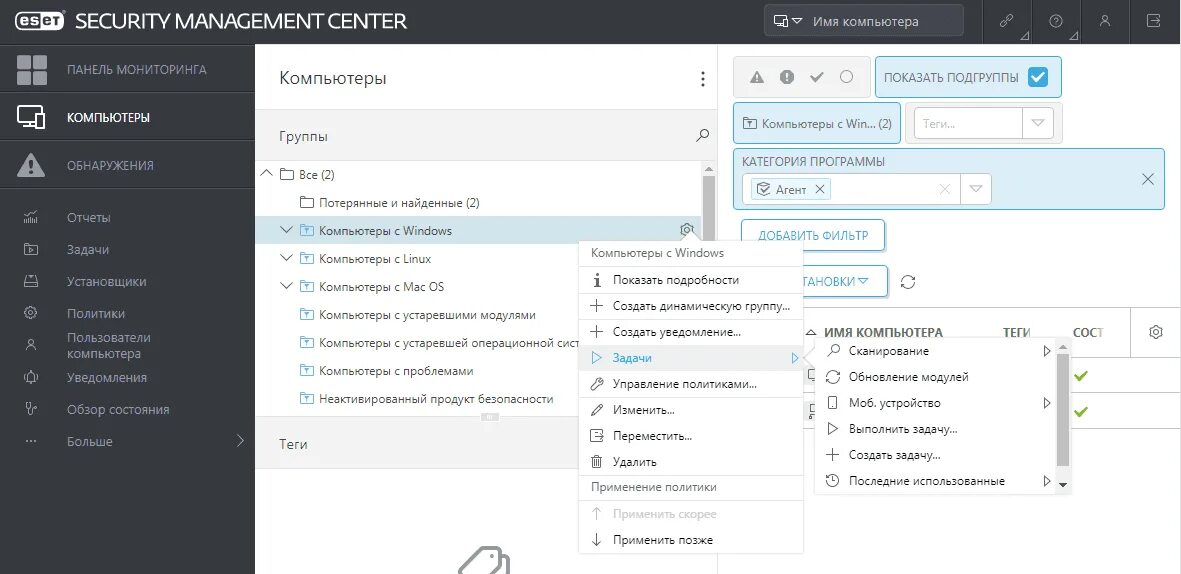Click the logout icon in top bar
The height and width of the screenshot is (574, 1181).
1155,21
